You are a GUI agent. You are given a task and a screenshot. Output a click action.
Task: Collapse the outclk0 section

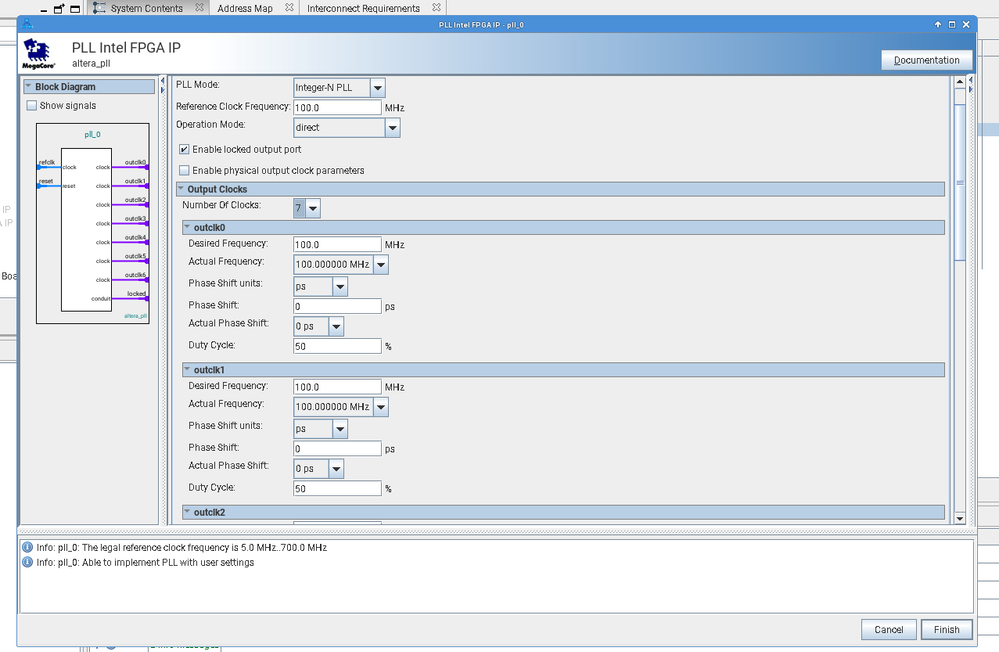(x=187, y=227)
